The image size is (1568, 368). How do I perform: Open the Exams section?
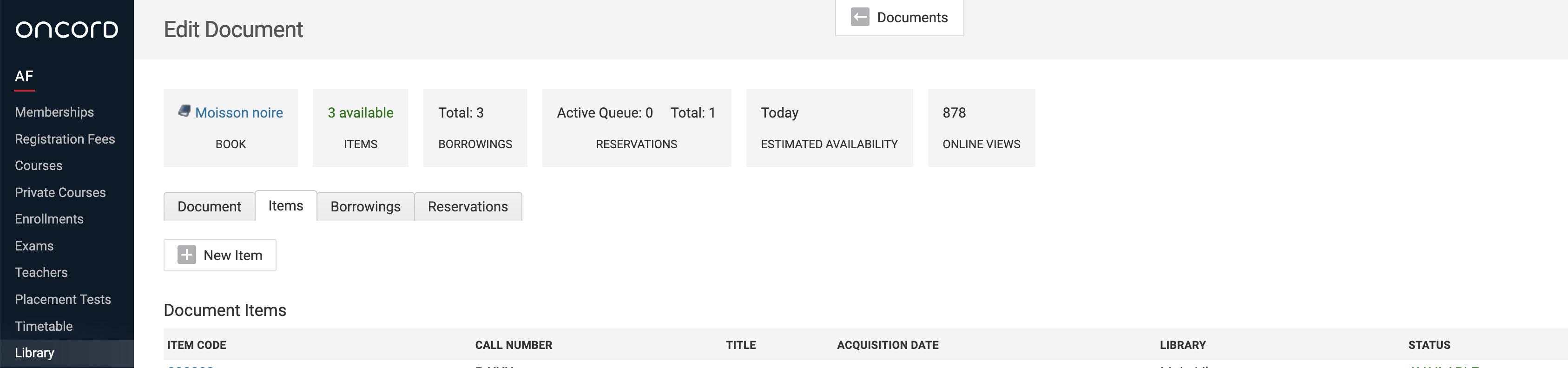(34, 246)
